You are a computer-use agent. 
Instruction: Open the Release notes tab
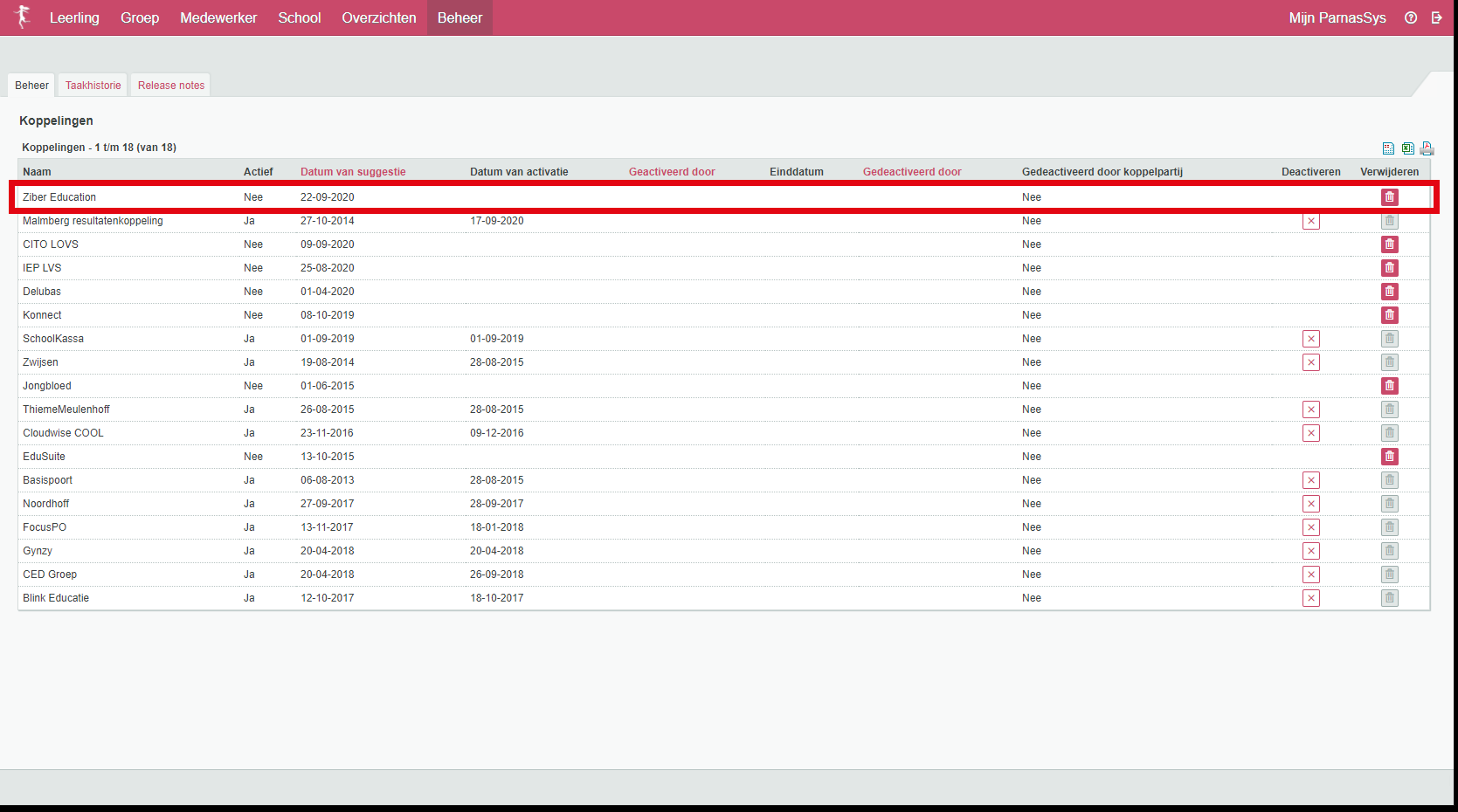[171, 86]
